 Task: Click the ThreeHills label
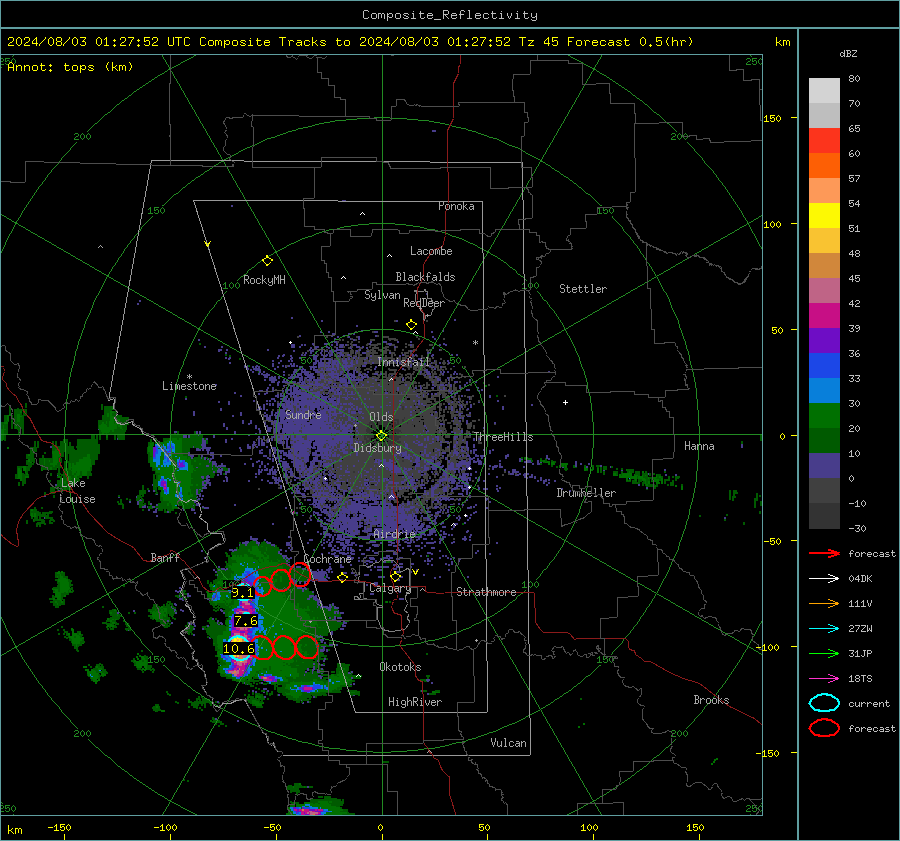coord(503,437)
